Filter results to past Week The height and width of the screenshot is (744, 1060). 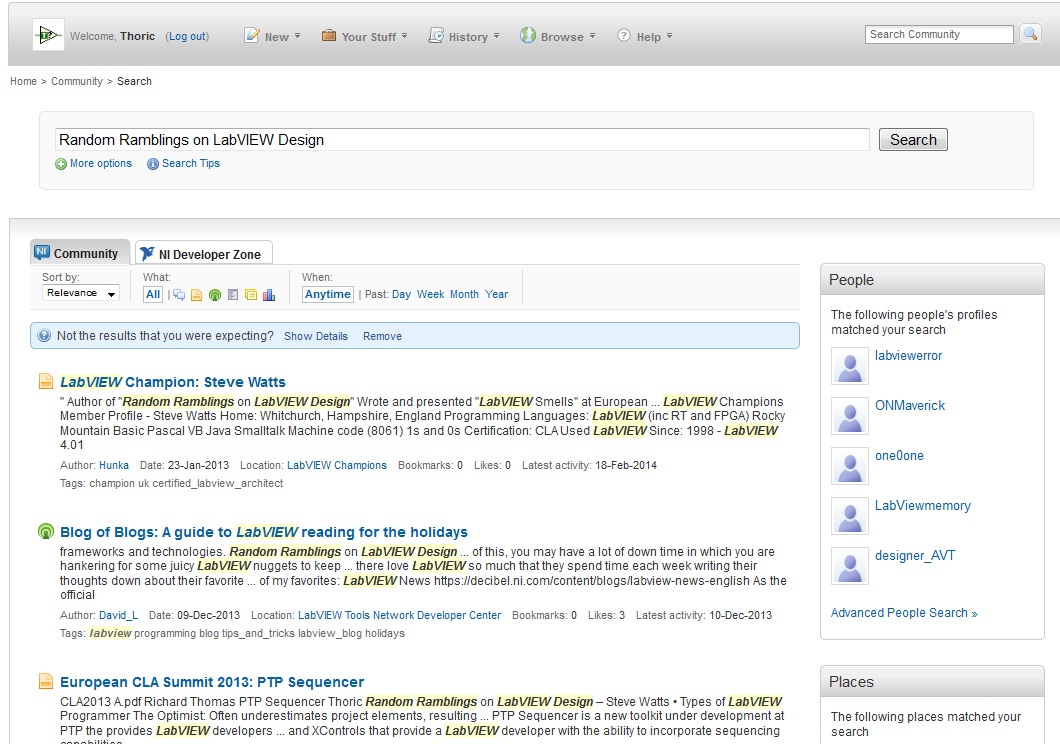[x=431, y=294]
